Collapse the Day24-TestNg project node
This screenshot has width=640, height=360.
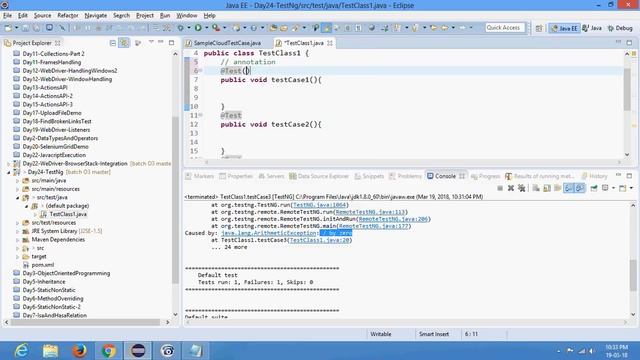coord(9,172)
